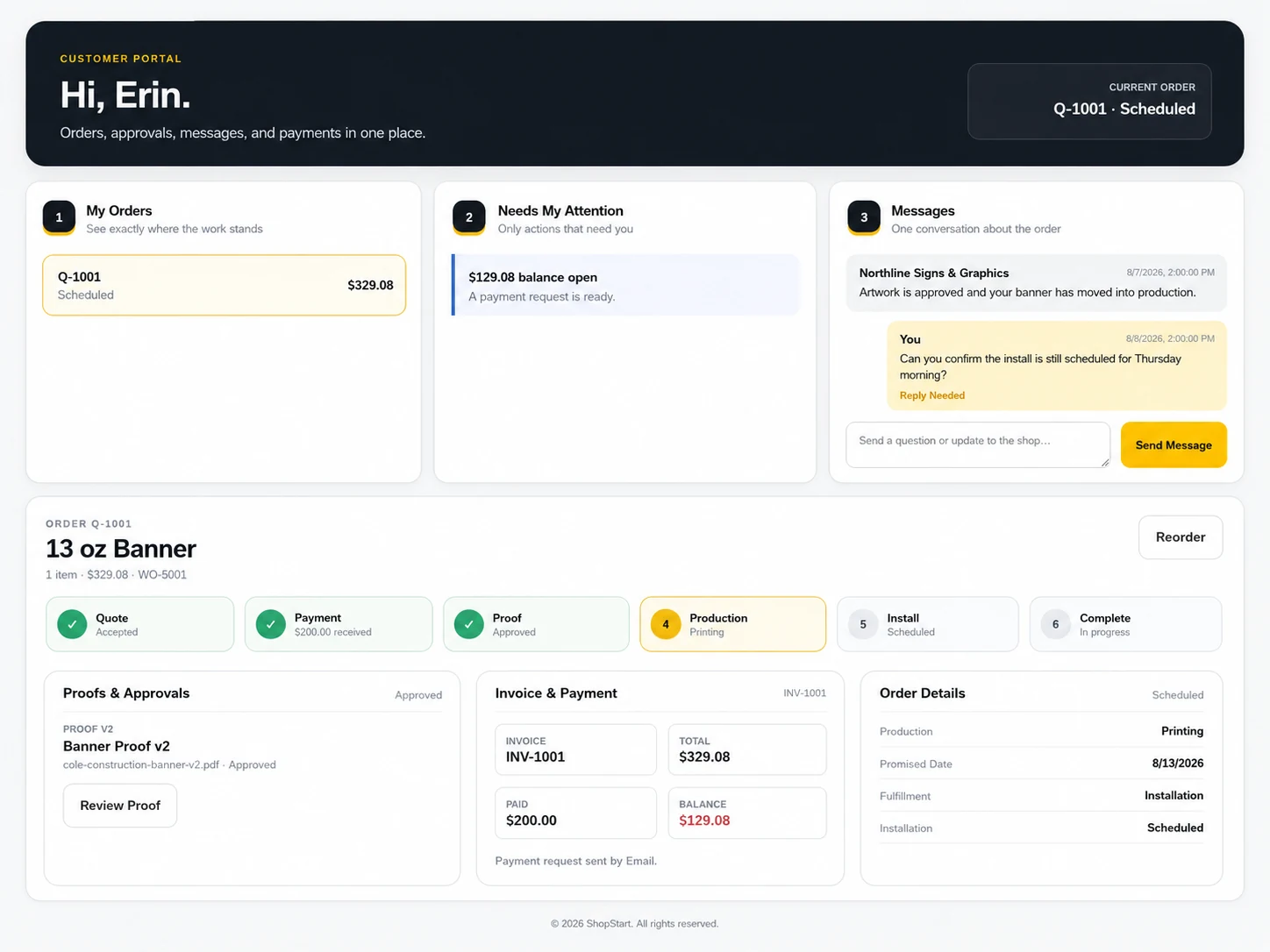
Task: Click the '8/7/2026, 2:00:00 PM' message timestamp
Action: (1171, 273)
